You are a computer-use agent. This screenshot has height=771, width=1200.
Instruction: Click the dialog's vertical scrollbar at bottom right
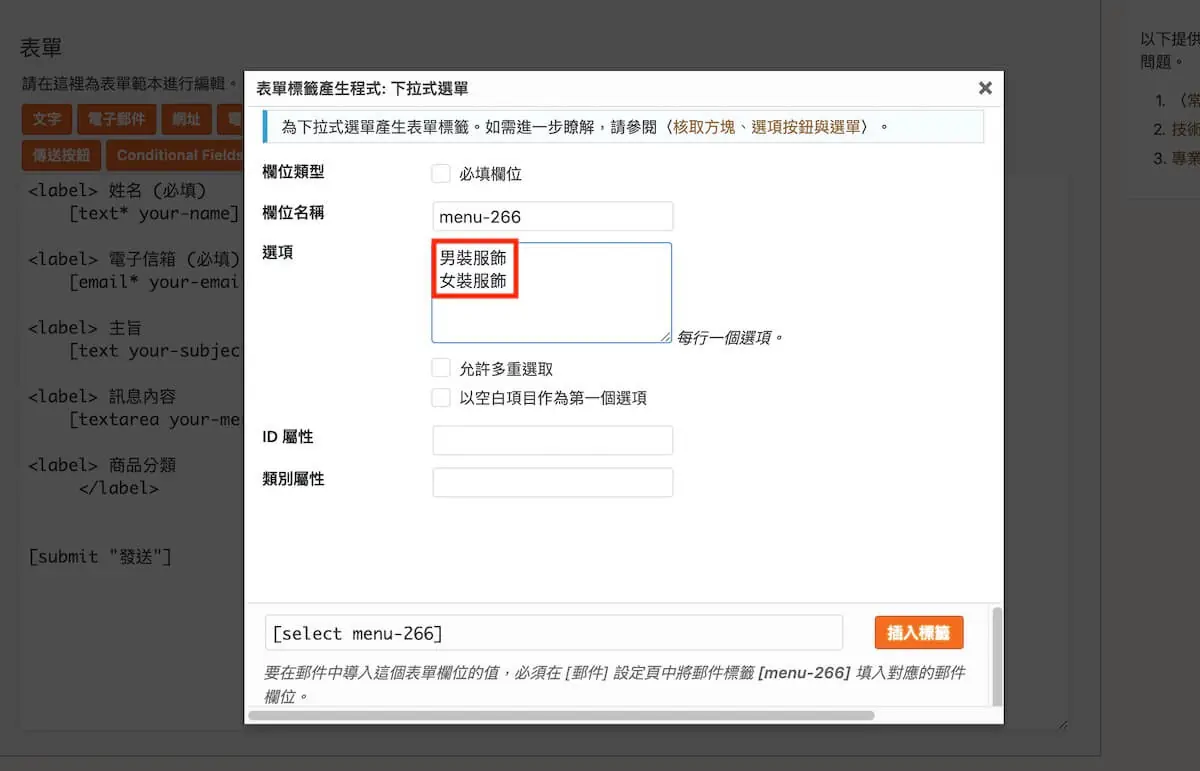tap(996, 655)
